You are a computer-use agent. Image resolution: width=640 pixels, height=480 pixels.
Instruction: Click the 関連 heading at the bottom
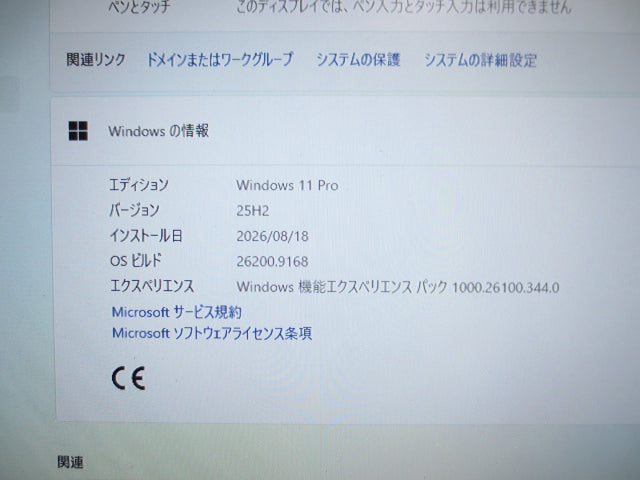tap(70, 462)
